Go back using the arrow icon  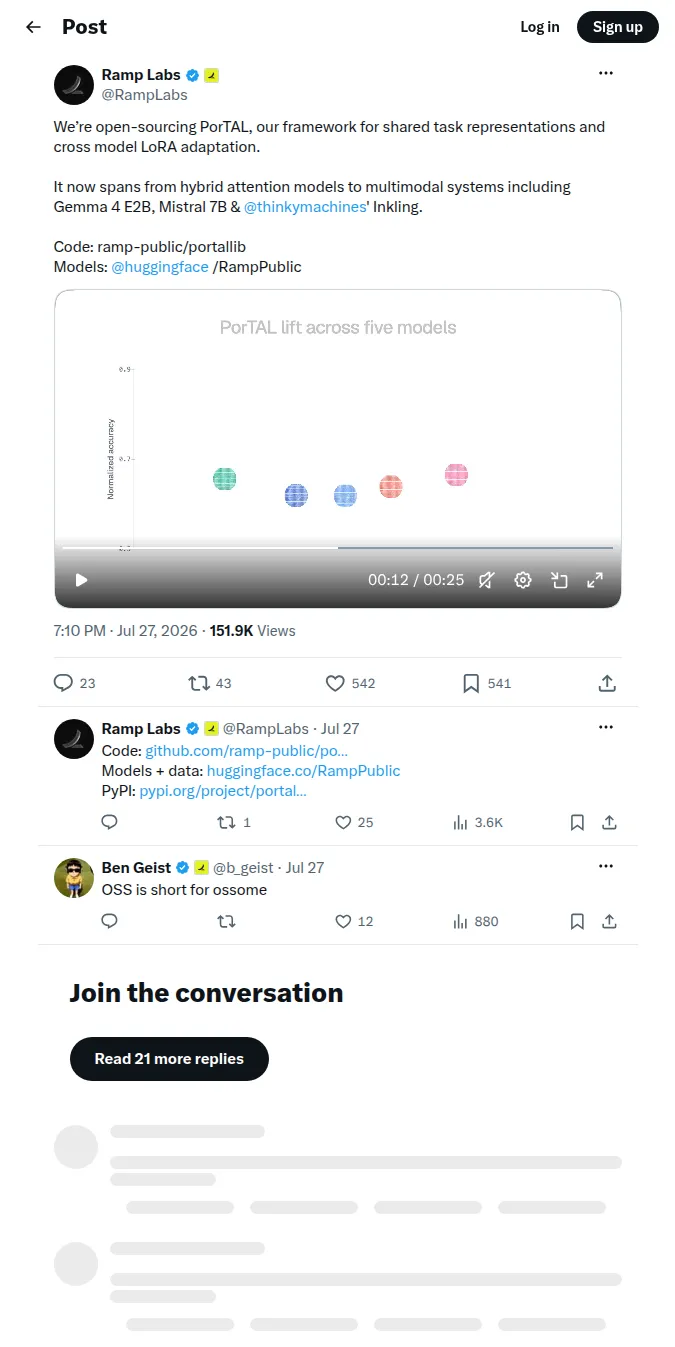click(34, 27)
